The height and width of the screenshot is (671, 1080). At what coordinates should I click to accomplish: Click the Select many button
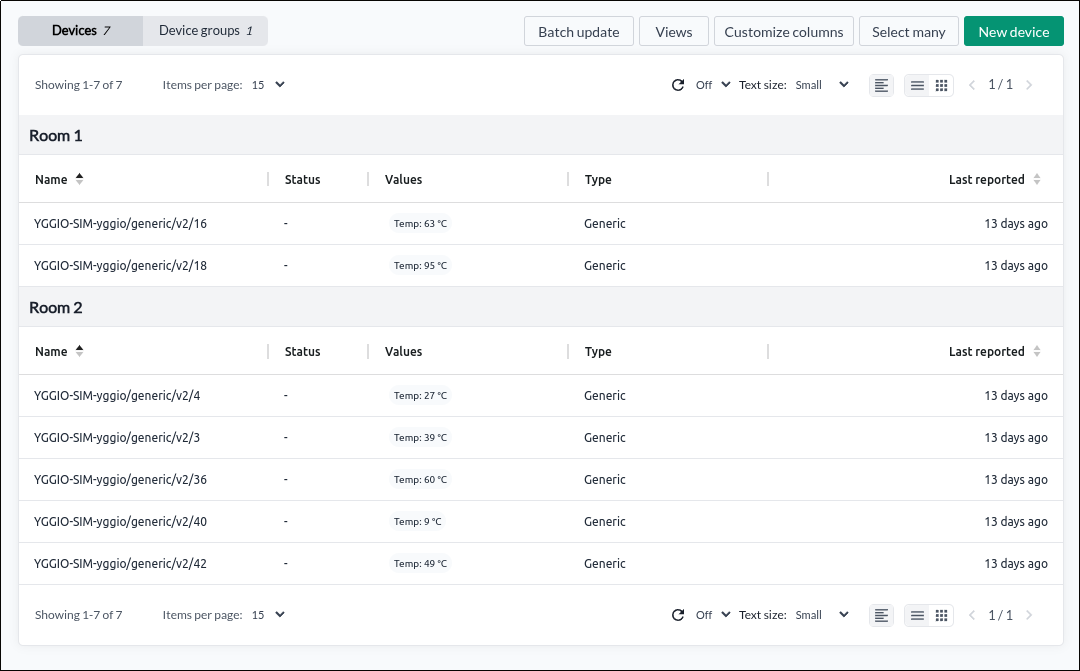coord(908,32)
